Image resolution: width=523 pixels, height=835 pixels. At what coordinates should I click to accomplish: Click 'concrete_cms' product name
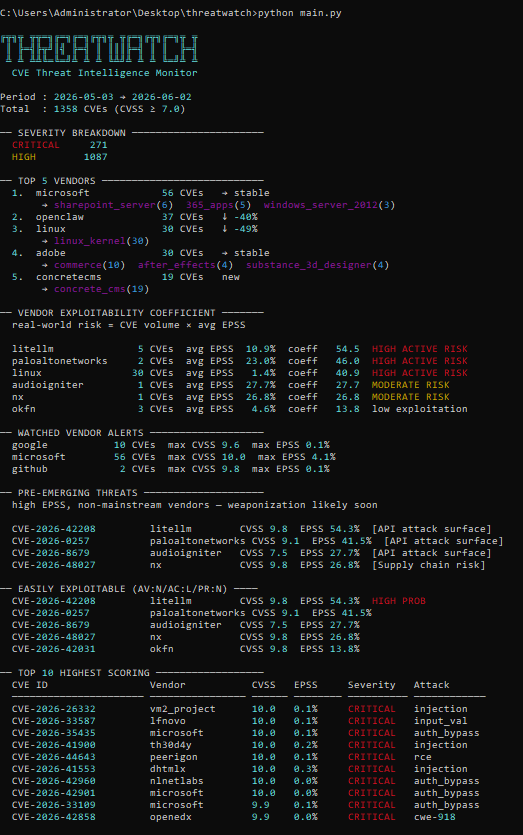click(x=89, y=289)
